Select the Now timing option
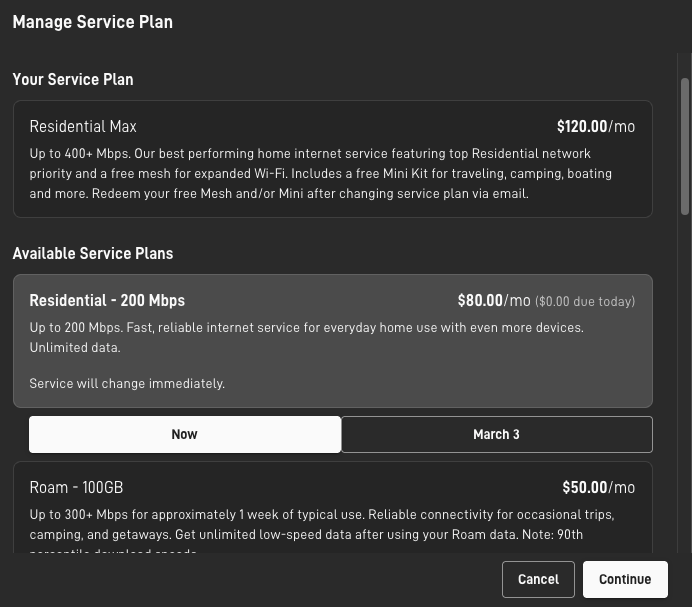The image size is (692, 607). pos(184,434)
